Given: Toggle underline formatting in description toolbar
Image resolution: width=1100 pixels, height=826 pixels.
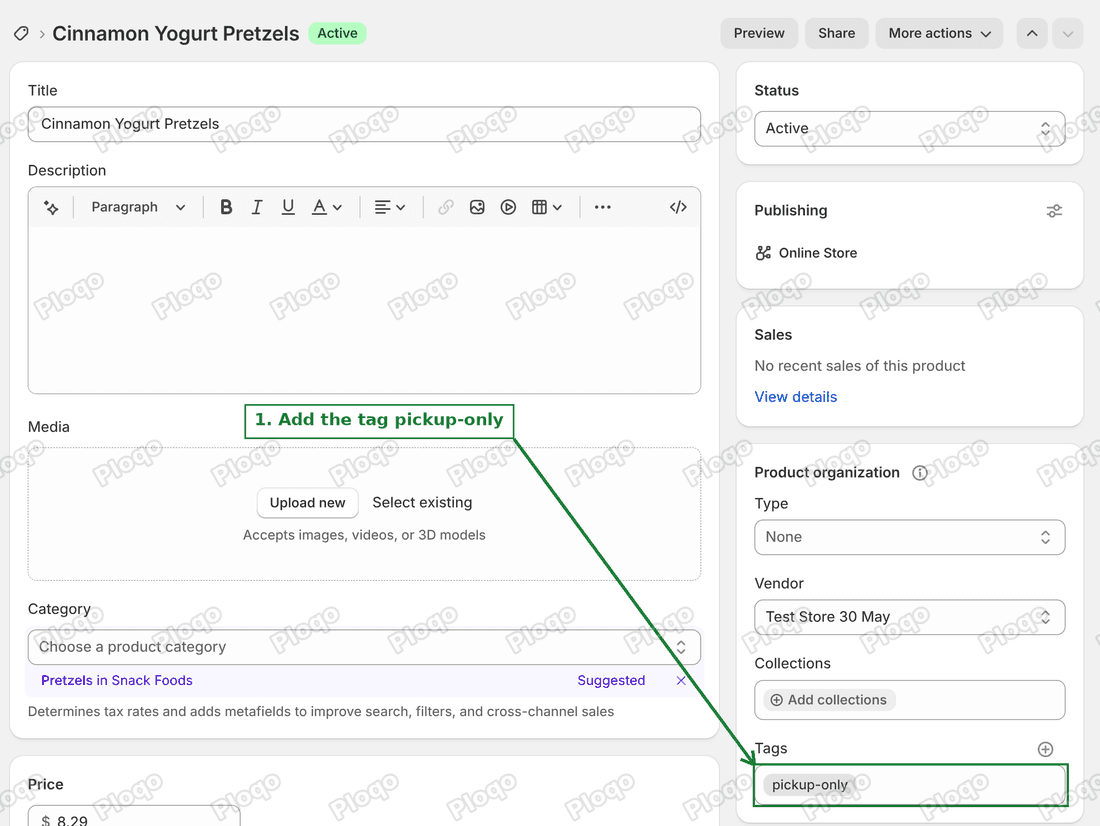Looking at the screenshot, I should pos(288,207).
